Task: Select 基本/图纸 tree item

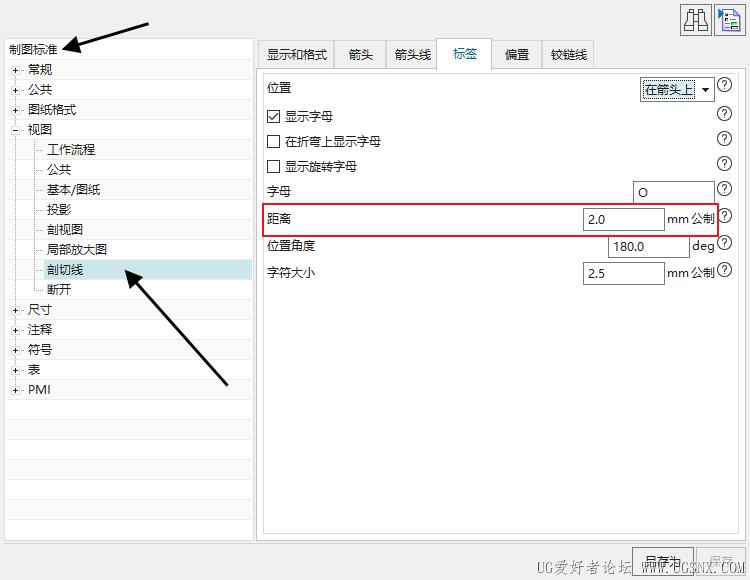Action: click(73, 190)
